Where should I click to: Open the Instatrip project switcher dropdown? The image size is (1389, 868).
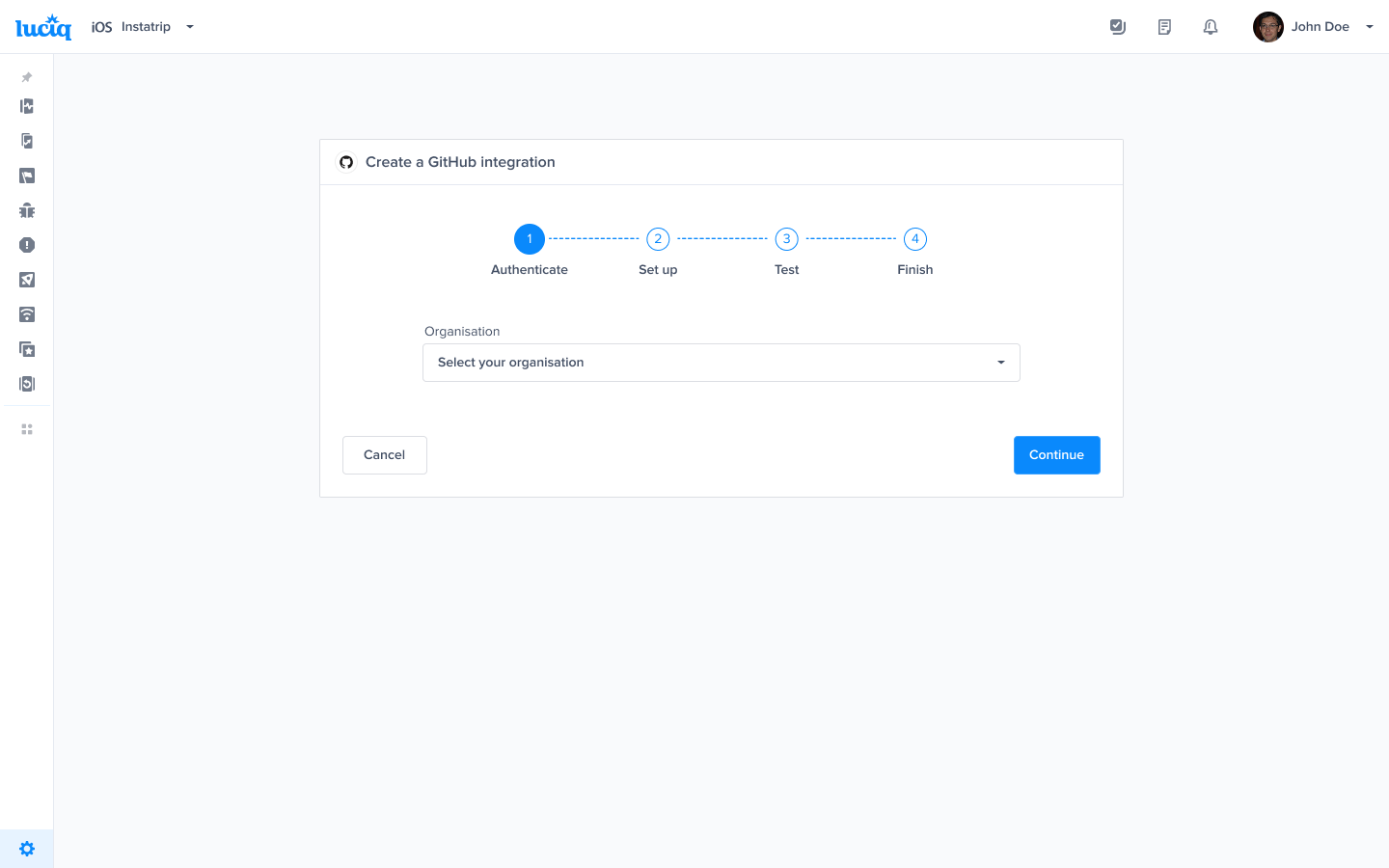click(x=157, y=26)
